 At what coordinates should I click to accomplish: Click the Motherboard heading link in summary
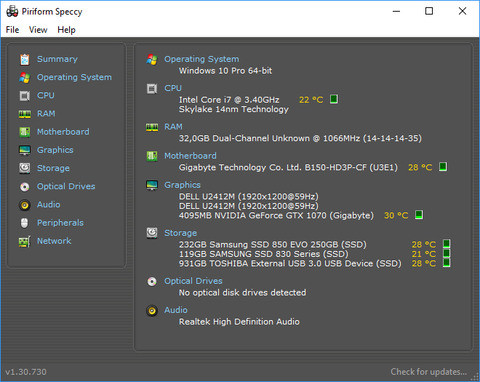[x=190, y=156]
